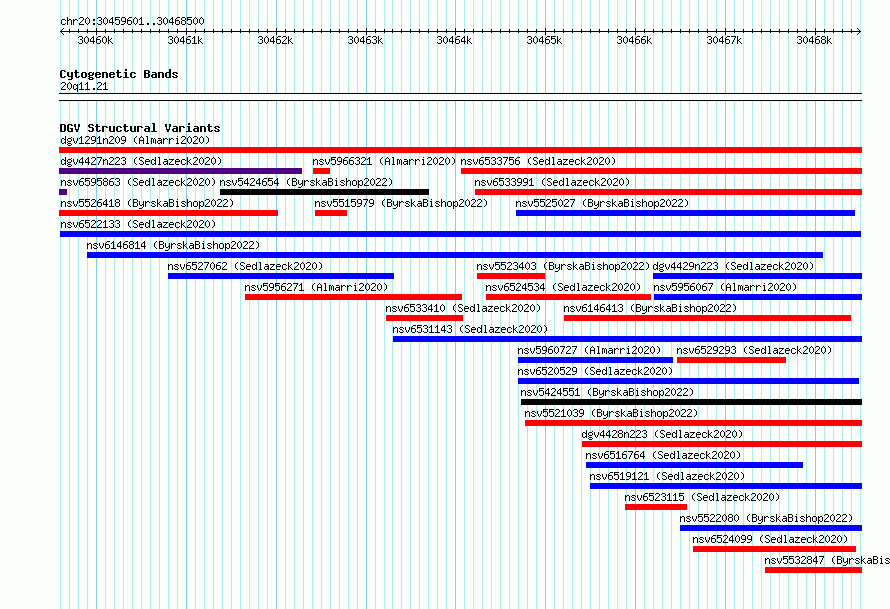Select the nsv6524534 (Sedlazeck2020) label
890x609 pixels.
(x=563, y=287)
